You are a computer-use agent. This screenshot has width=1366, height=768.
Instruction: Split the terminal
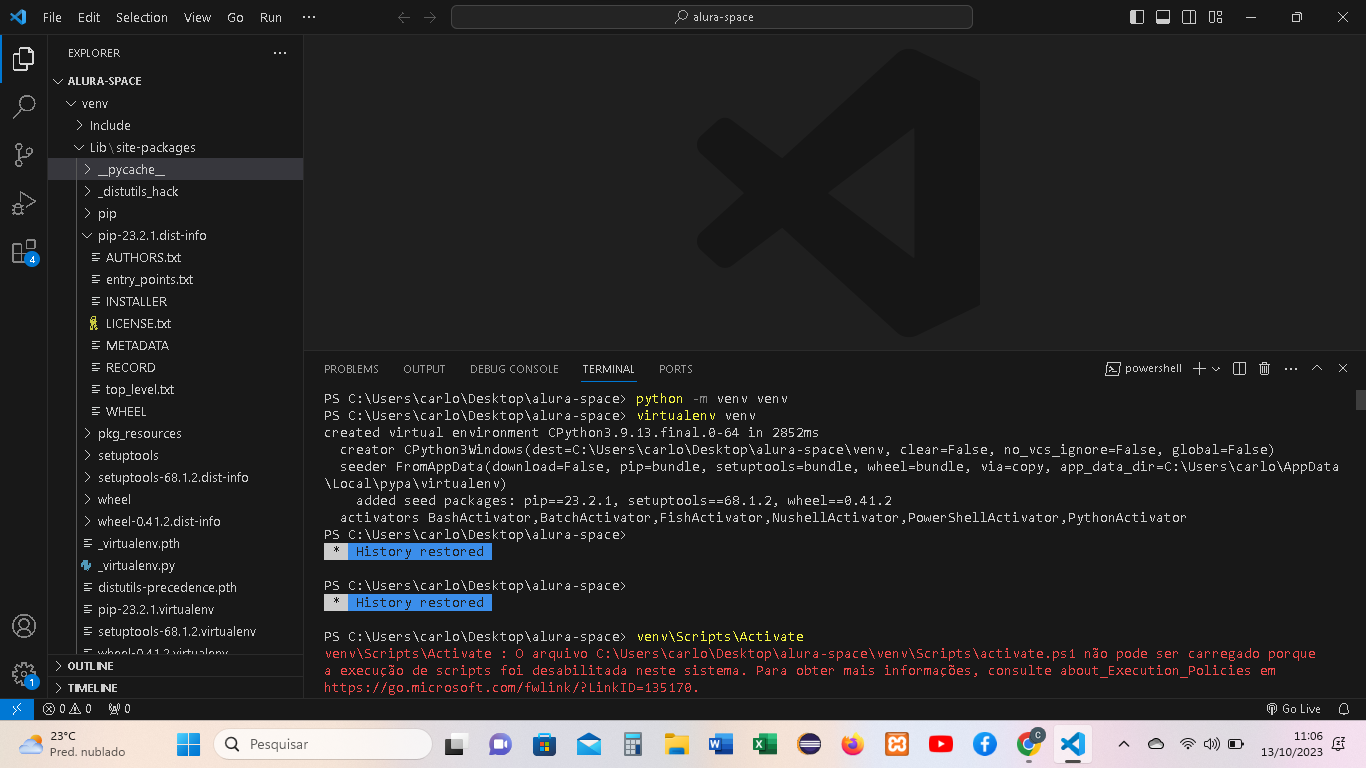click(x=1240, y=369)
